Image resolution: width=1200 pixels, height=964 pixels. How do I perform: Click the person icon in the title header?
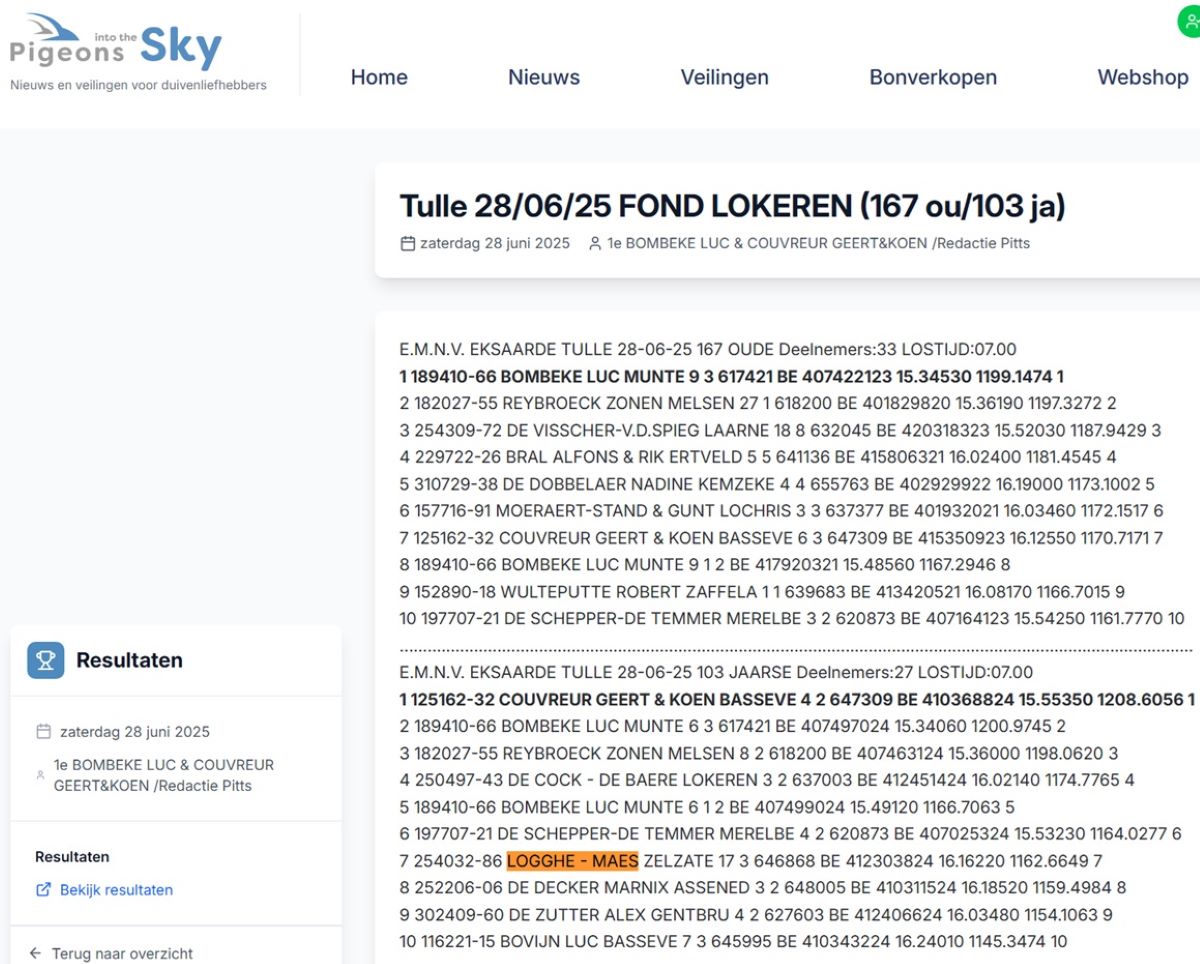(x=595, y=243)
